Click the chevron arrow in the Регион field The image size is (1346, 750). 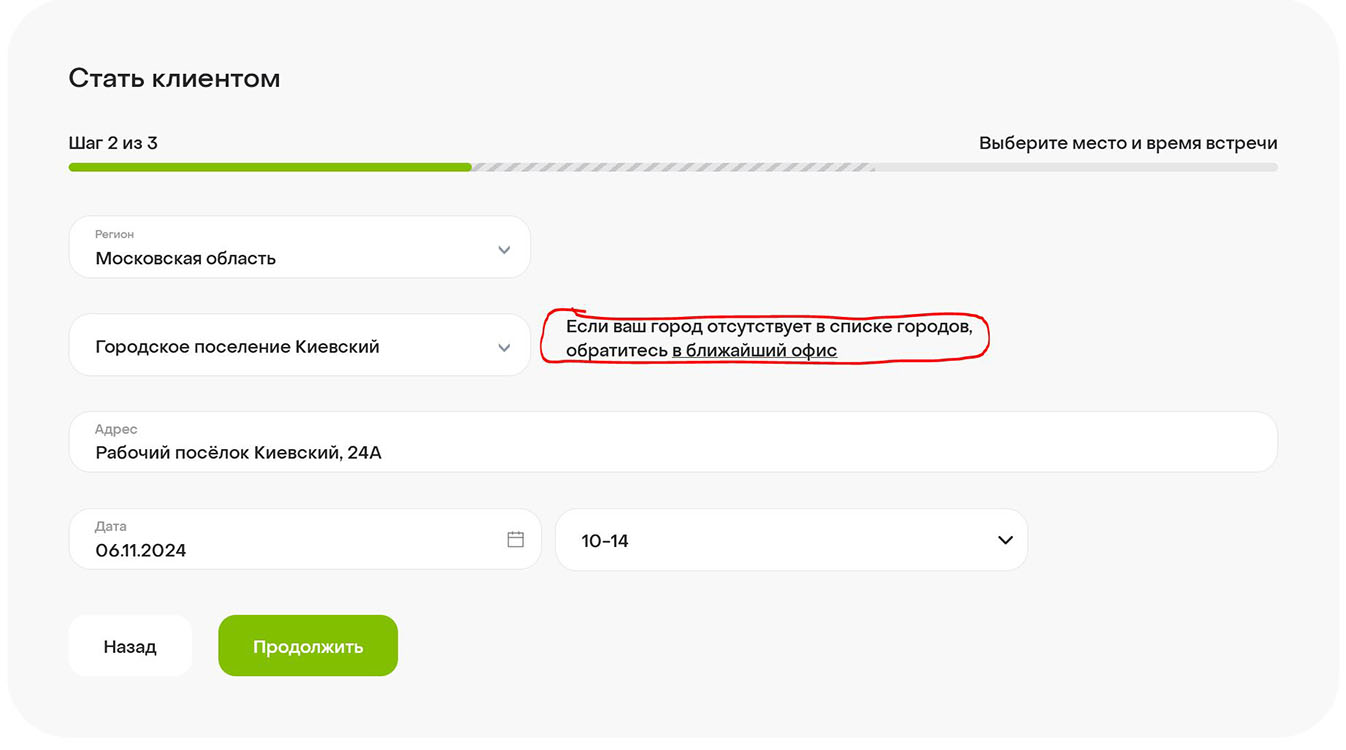(x=504, y=249)
